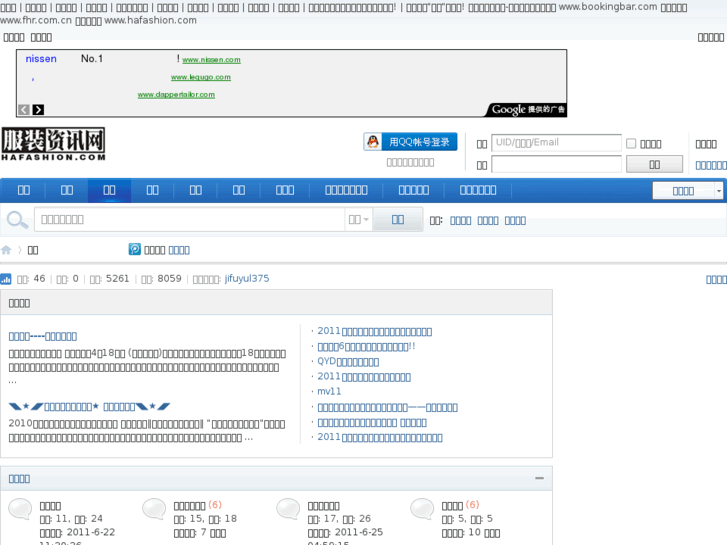The image size is (727, 545).
Task: Open forum bubble icon with counts 15, 18
Action: [x=154, y=509]
